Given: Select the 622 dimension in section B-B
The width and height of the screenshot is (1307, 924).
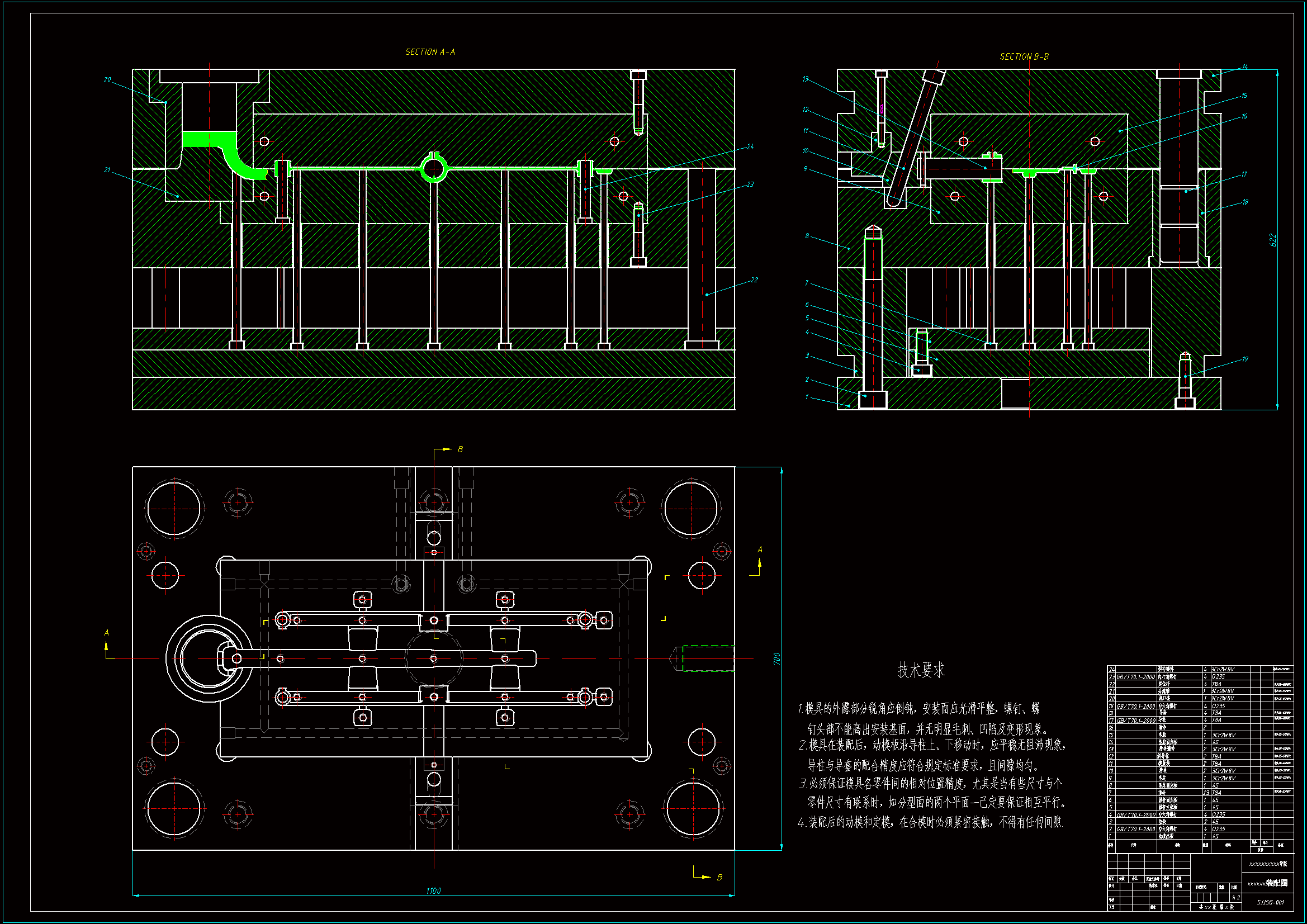Looking at the screenshot, I should point(1273,240).
